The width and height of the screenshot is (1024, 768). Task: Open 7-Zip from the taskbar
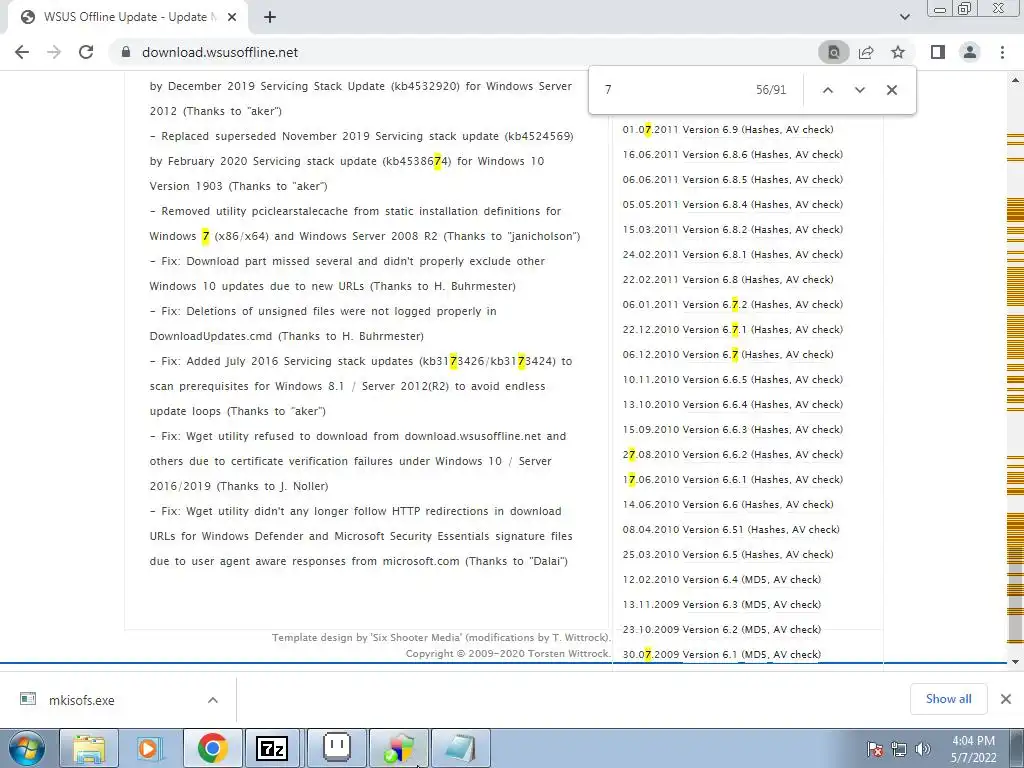point(273,748)
